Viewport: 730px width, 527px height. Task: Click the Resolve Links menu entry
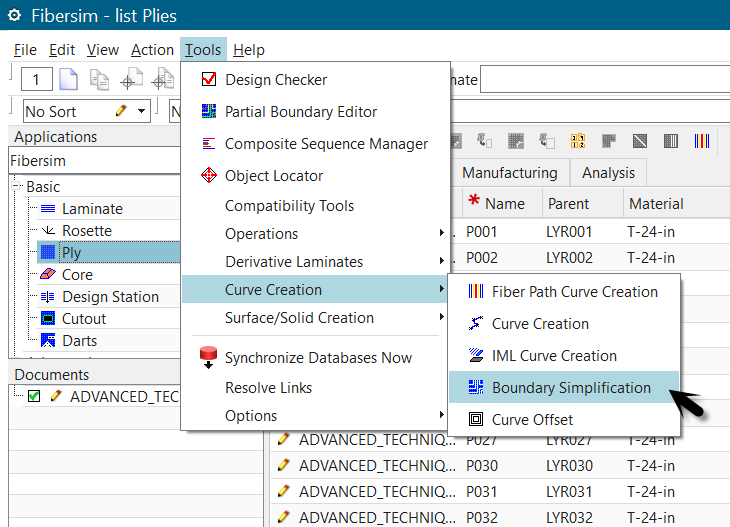tap(268, 388)
